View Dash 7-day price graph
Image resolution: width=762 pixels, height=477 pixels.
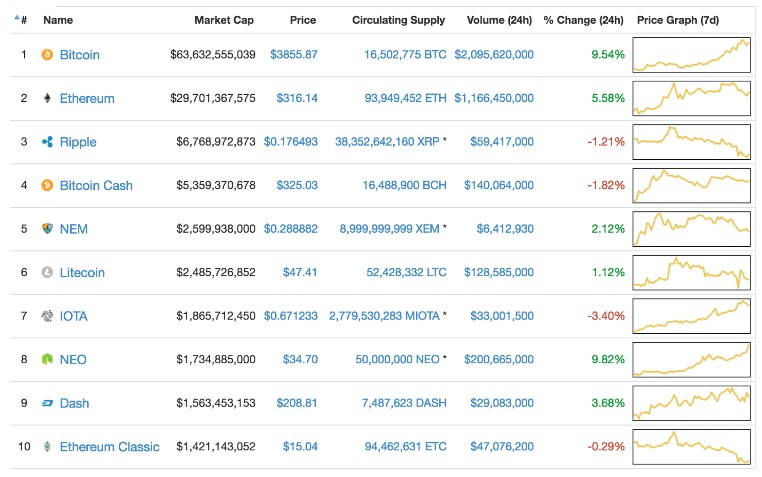692,403
